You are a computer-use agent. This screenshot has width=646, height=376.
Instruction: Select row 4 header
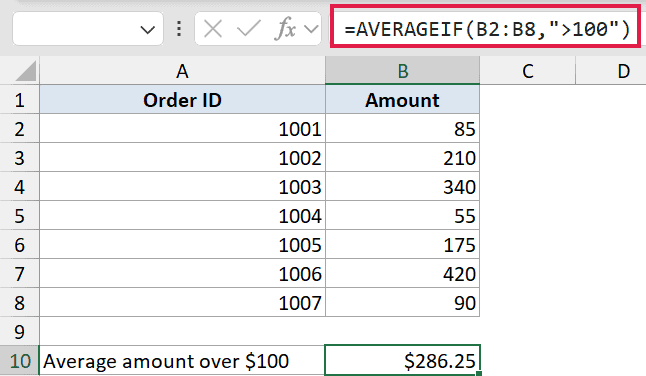pyautogui.click(x=19, y=187)
